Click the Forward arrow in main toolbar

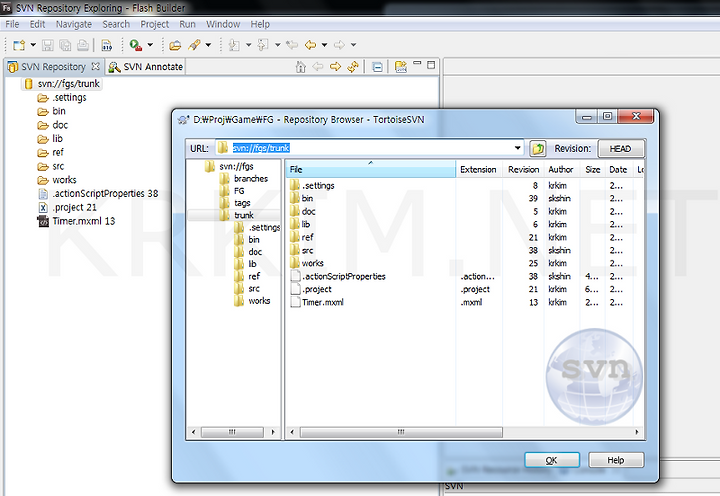[339, 45]
